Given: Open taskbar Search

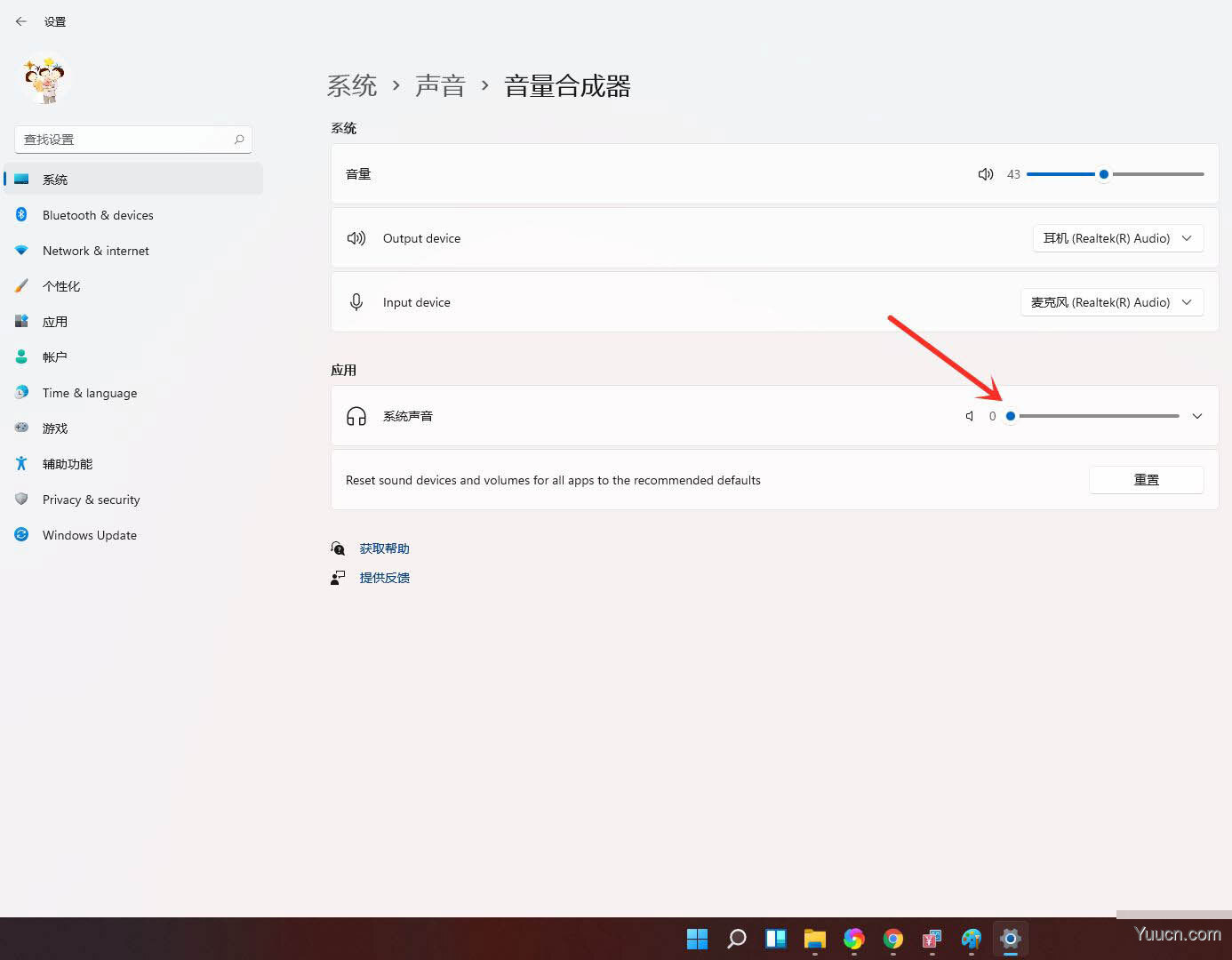Looking at the screenshot, I should point(737,939).
